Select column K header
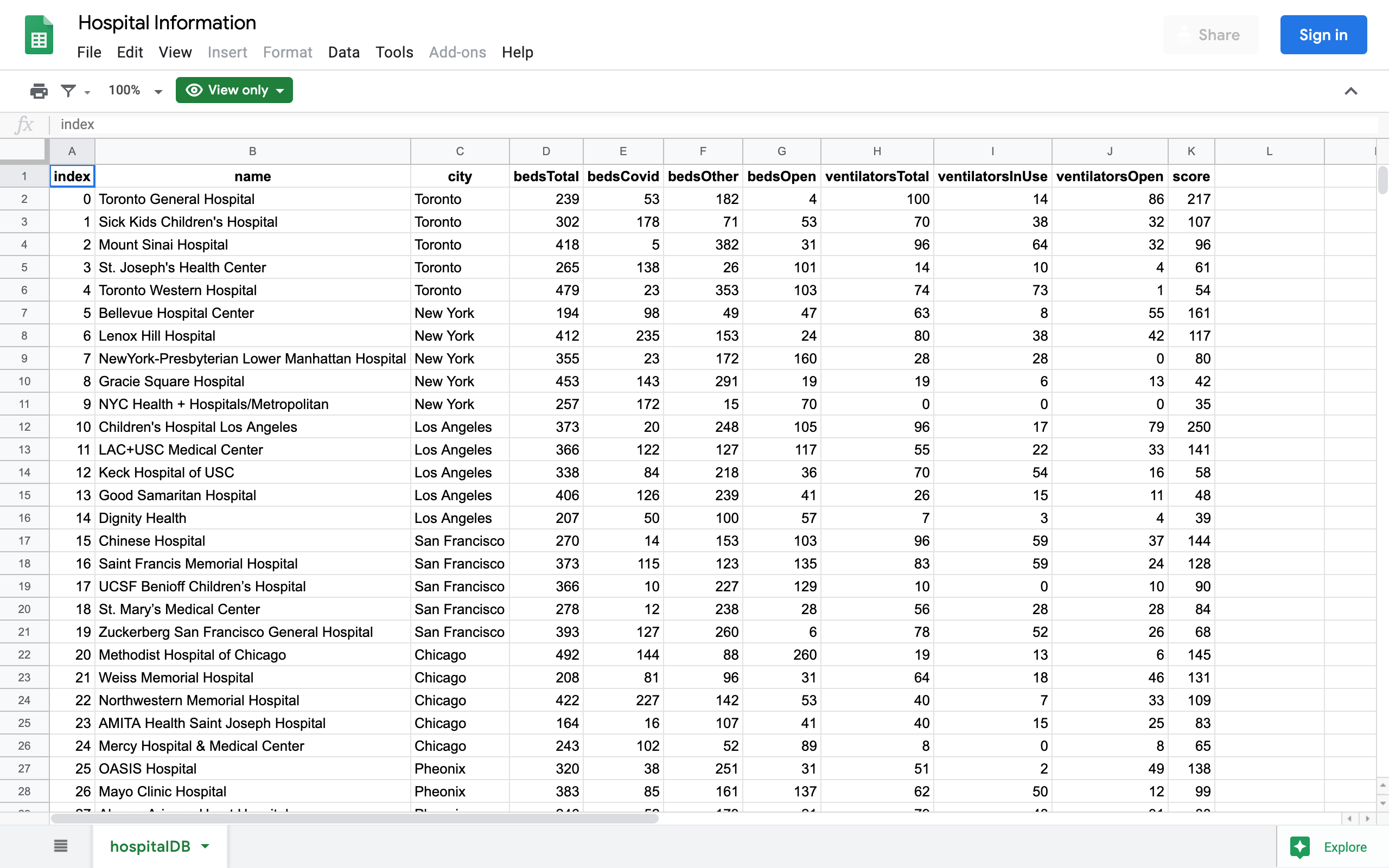 pos(1191,151)
